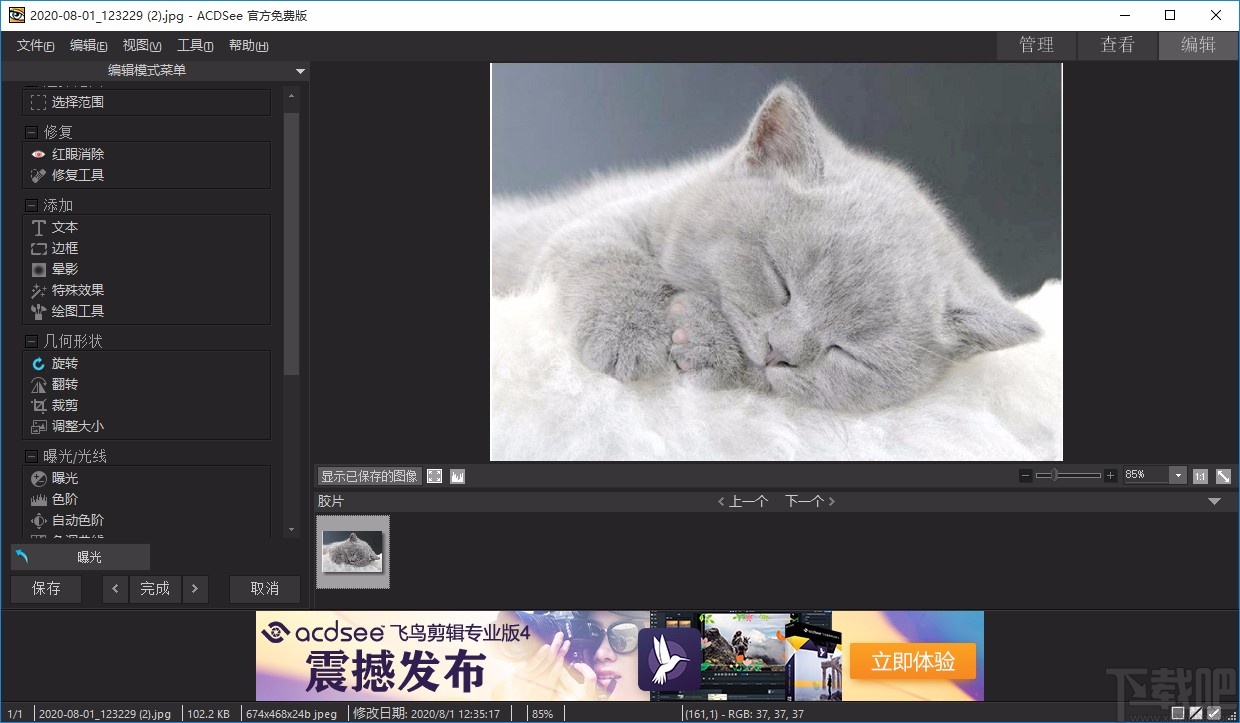This screenshot has height=723, width=1240.
Task: Open the 文件 file menu
Action: pos(33,45)
